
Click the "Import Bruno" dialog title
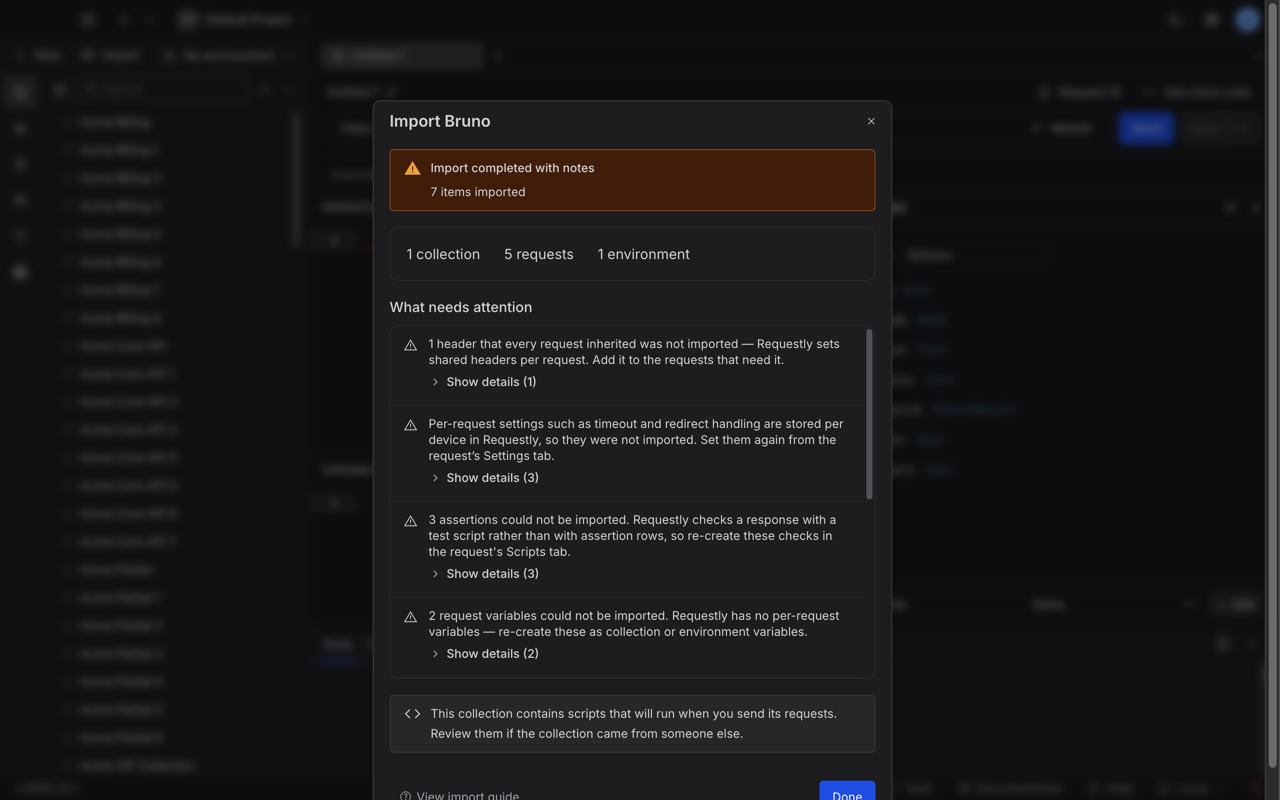pos(440,121)
